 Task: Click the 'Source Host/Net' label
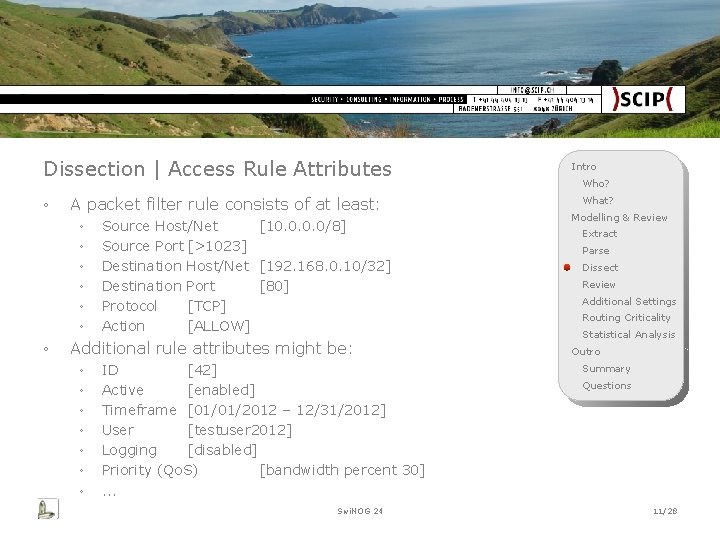160,226
